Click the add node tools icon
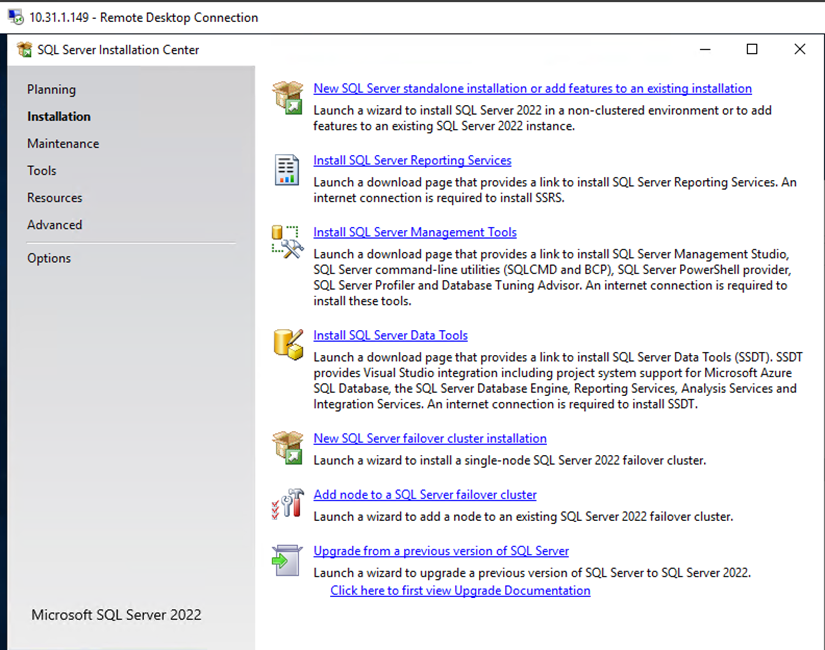 coord(287,503)
